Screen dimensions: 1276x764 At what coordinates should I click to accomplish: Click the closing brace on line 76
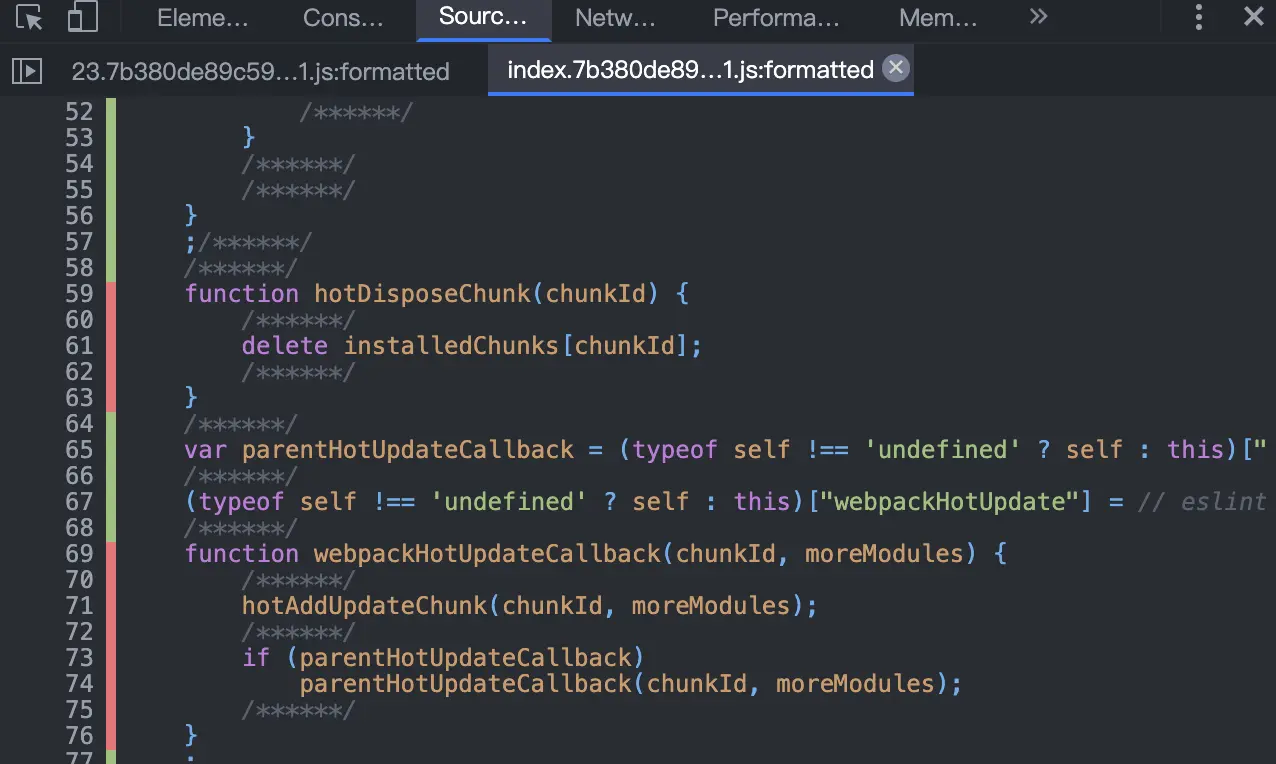click(191, 736)
